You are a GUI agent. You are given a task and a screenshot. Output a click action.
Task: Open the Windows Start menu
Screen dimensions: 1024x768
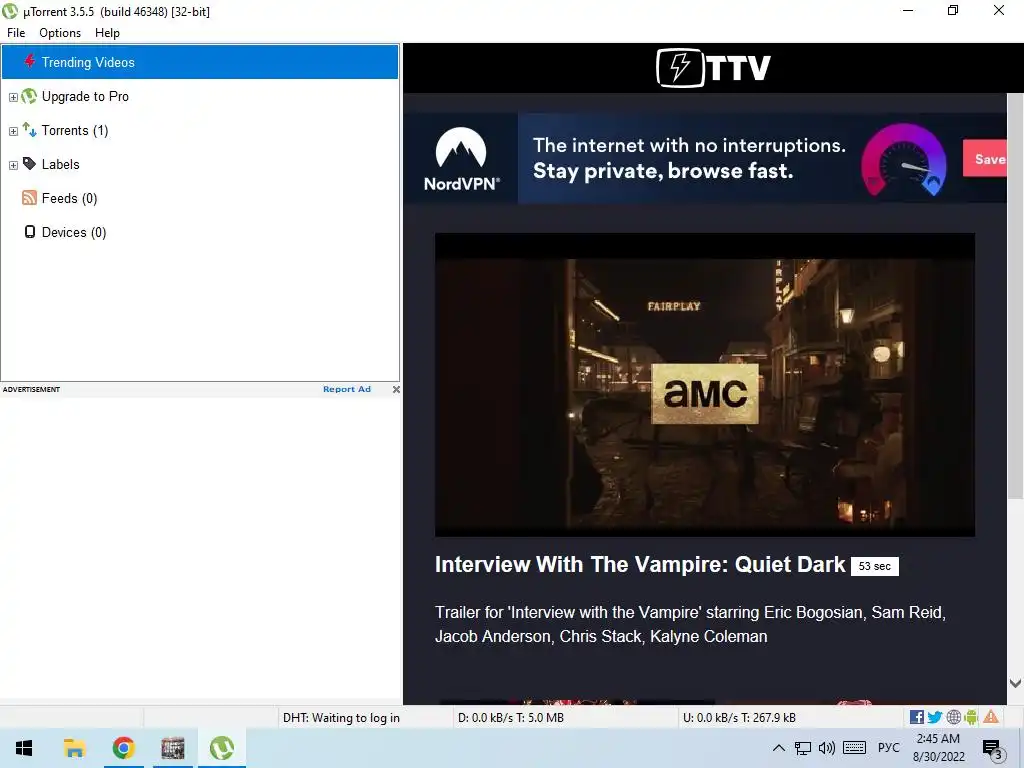(x=24, y=748)
